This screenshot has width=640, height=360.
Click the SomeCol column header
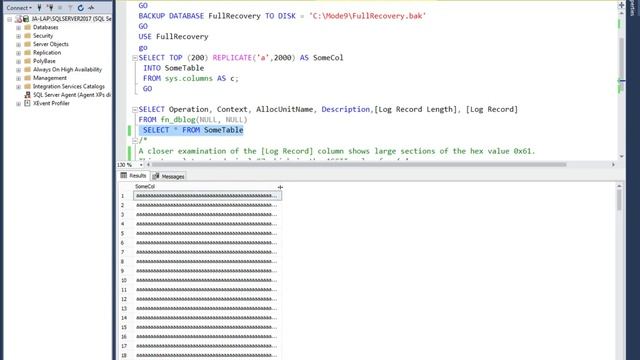pos(207,187)
